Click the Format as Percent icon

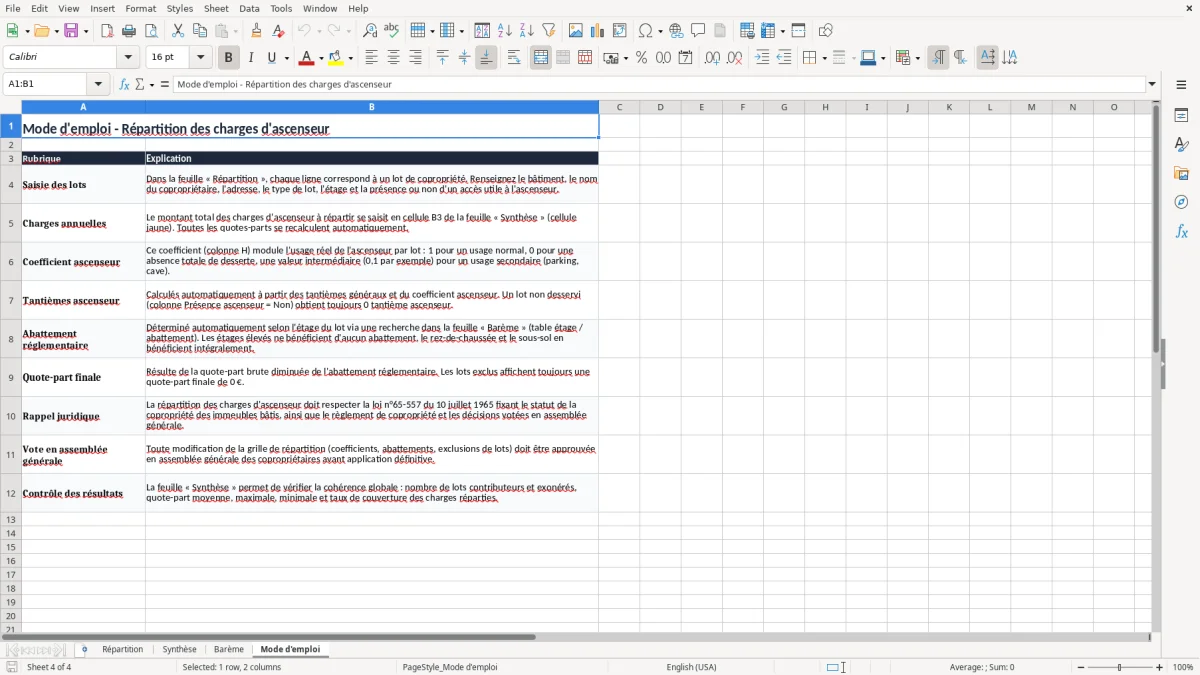coord(641,58)
